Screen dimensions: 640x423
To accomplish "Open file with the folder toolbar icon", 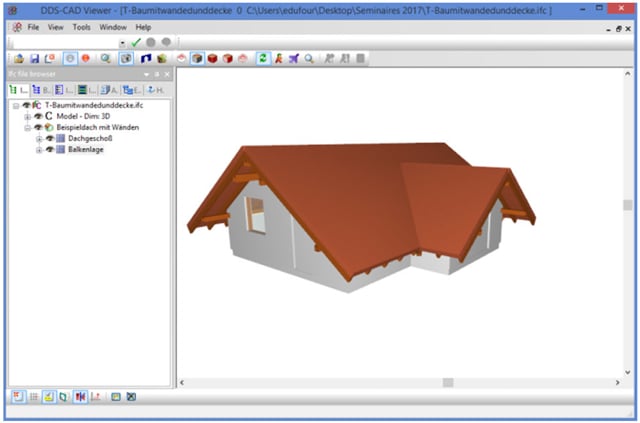I will 19,58.
